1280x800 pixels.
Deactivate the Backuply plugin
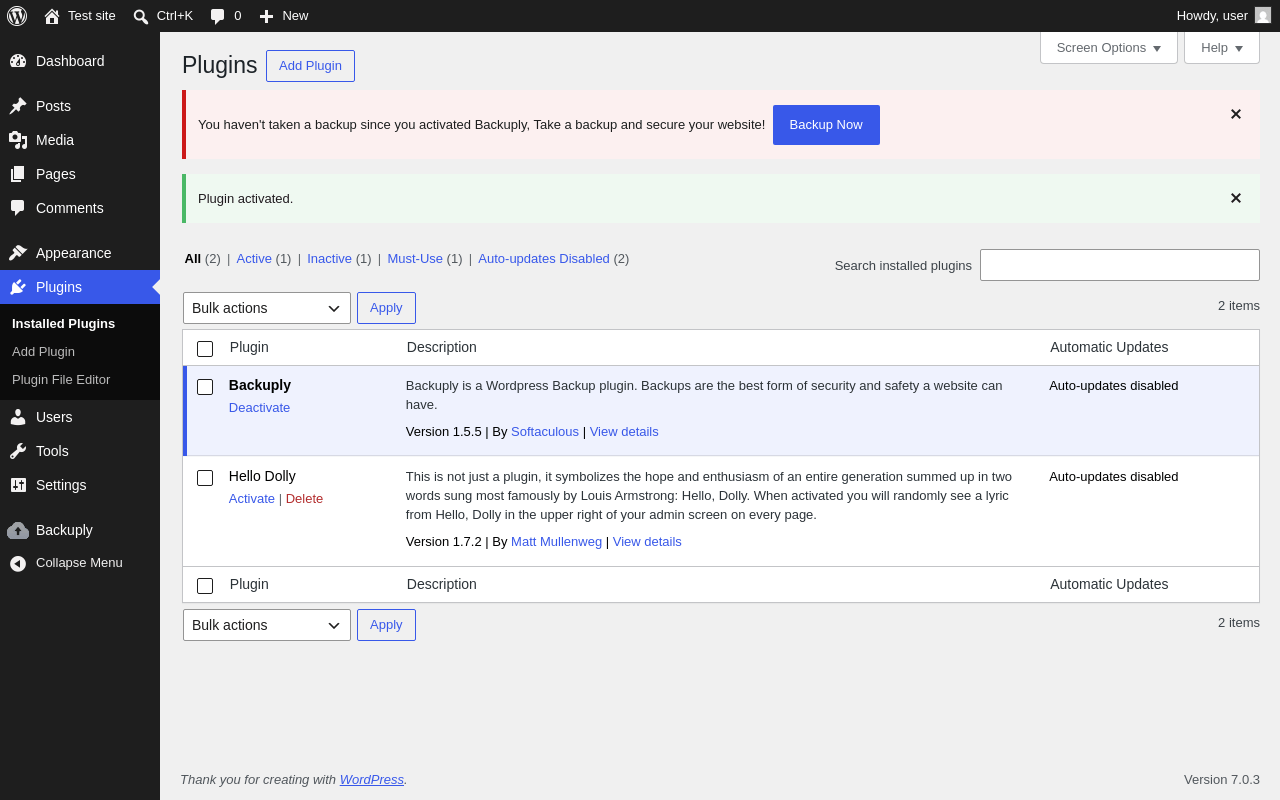coord(259,408)
